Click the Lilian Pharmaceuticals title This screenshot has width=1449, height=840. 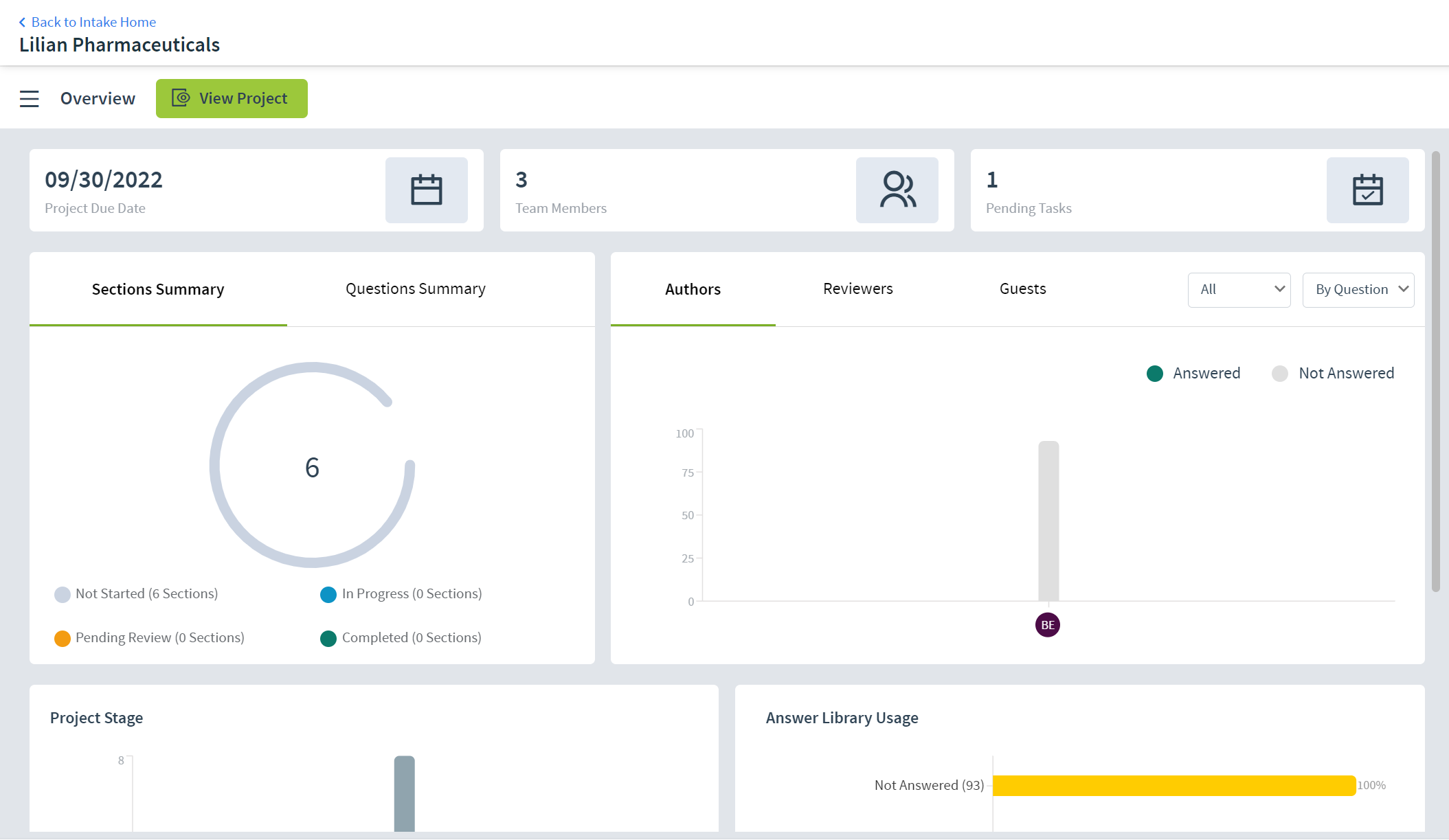tap(120, 45)
